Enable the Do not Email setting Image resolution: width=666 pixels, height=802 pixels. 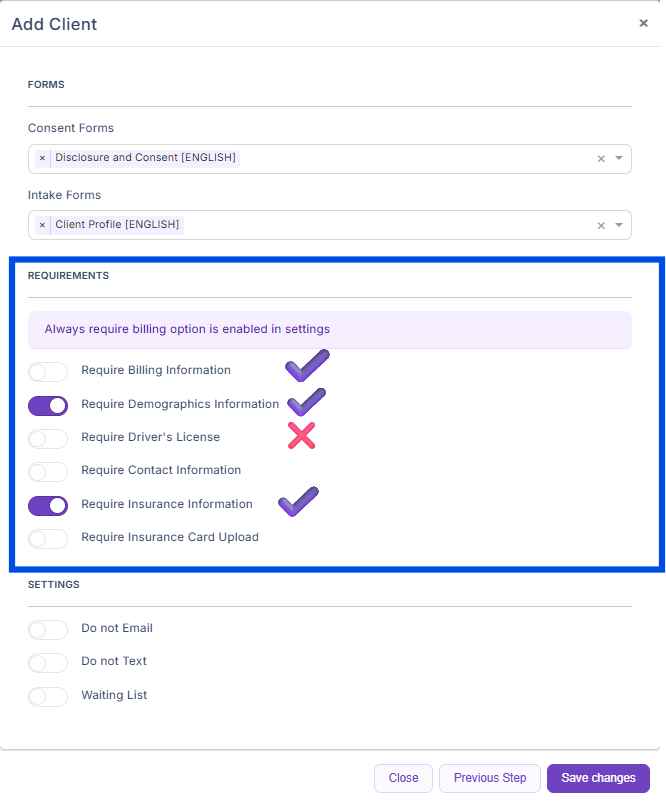(48, 629)
